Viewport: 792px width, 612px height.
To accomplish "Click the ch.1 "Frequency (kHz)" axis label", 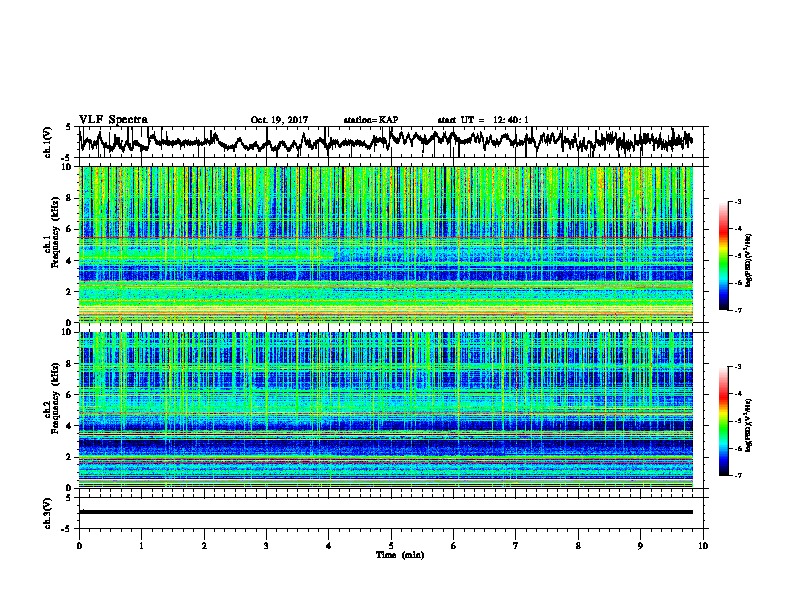I will pyautogui.click(x=56, y=234).
